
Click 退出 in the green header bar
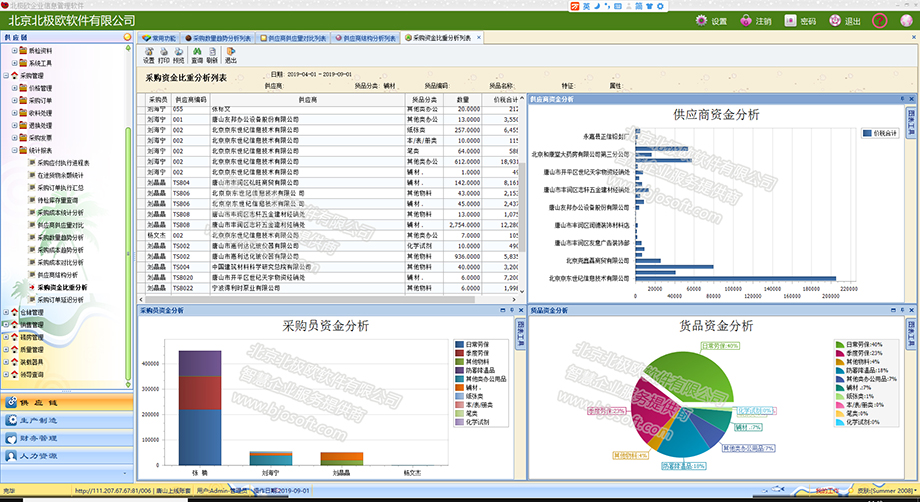(x=845, y=21)
